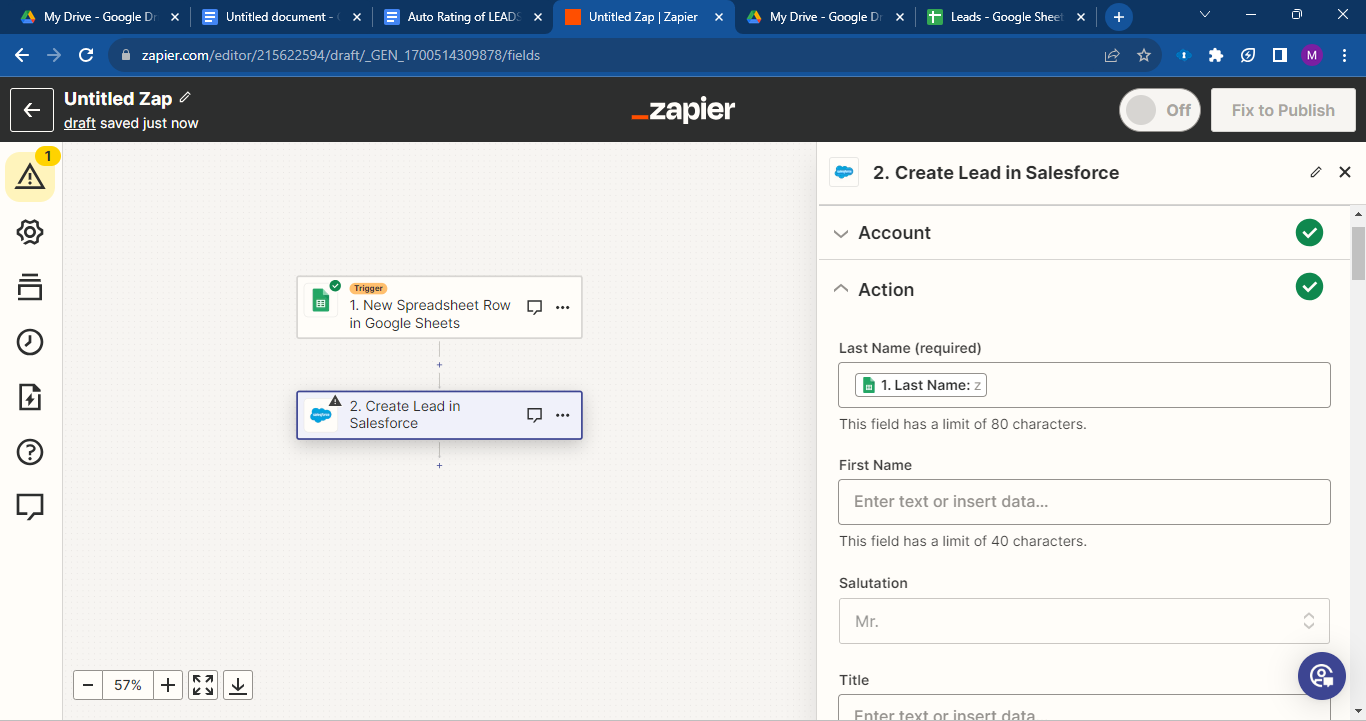The image size is (1366, 721).
Task: Click the Fix to Publish button
Action: tap(1283, 110)
